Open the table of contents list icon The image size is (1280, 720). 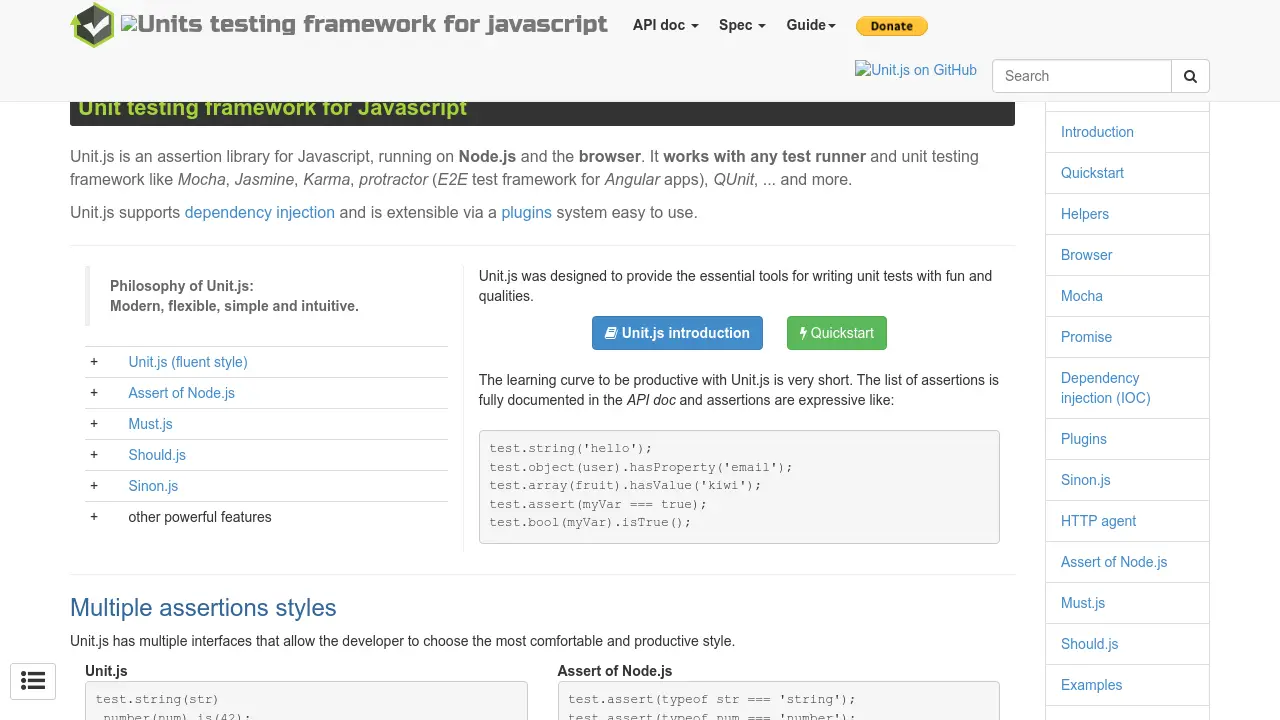tap(33, 681)
